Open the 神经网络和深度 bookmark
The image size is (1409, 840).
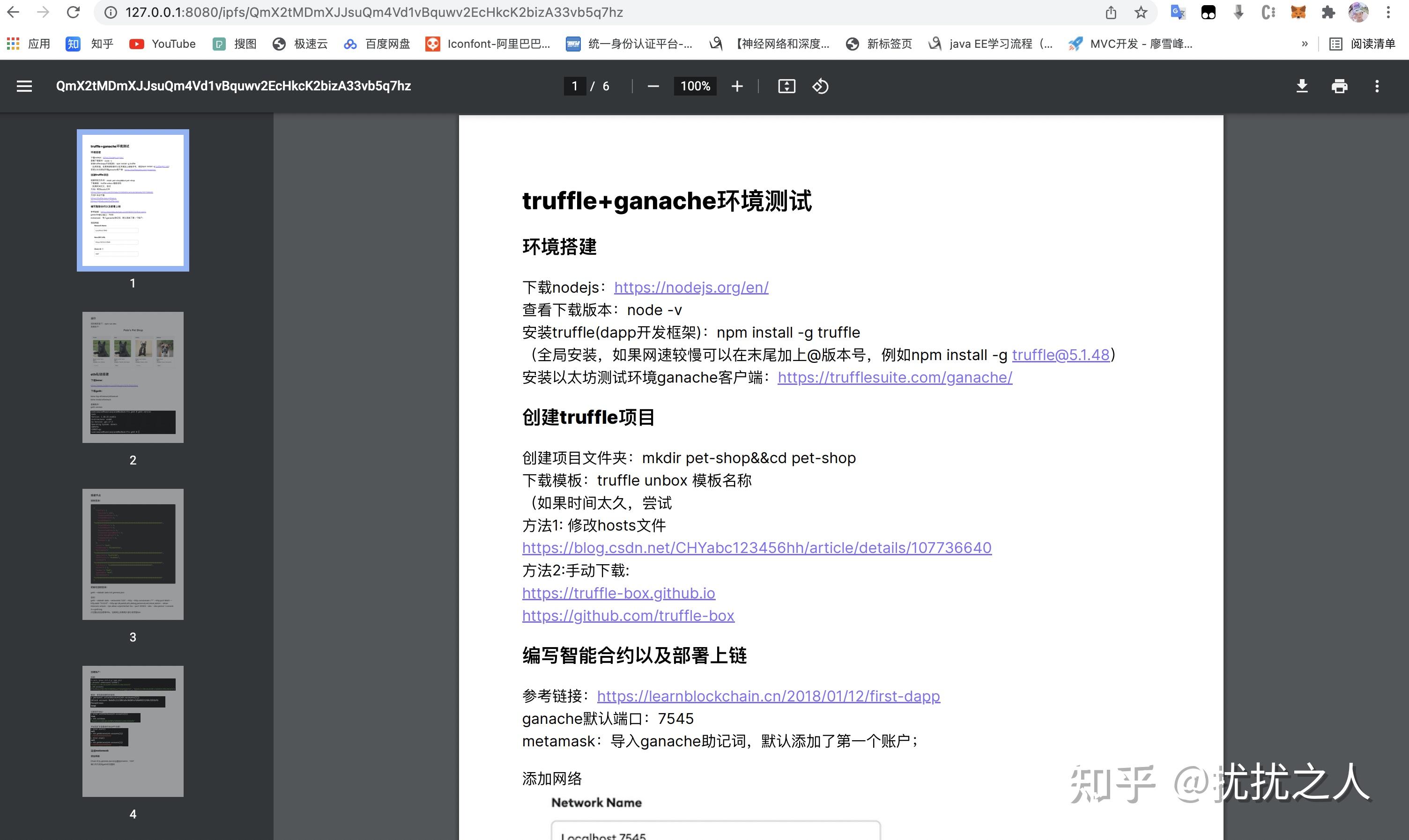point(769,44)
